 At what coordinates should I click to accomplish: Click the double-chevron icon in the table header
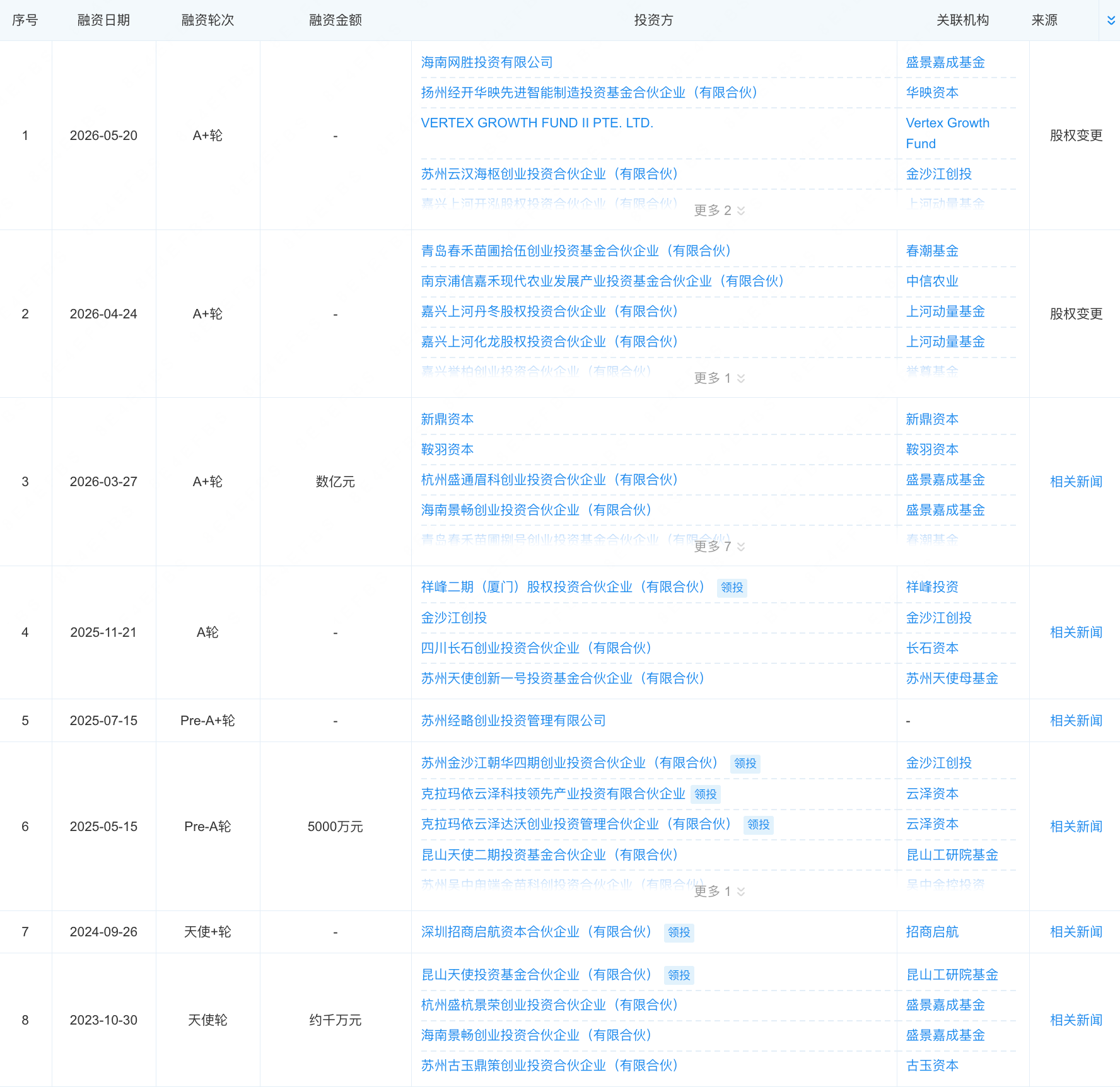pos(1111,20)
